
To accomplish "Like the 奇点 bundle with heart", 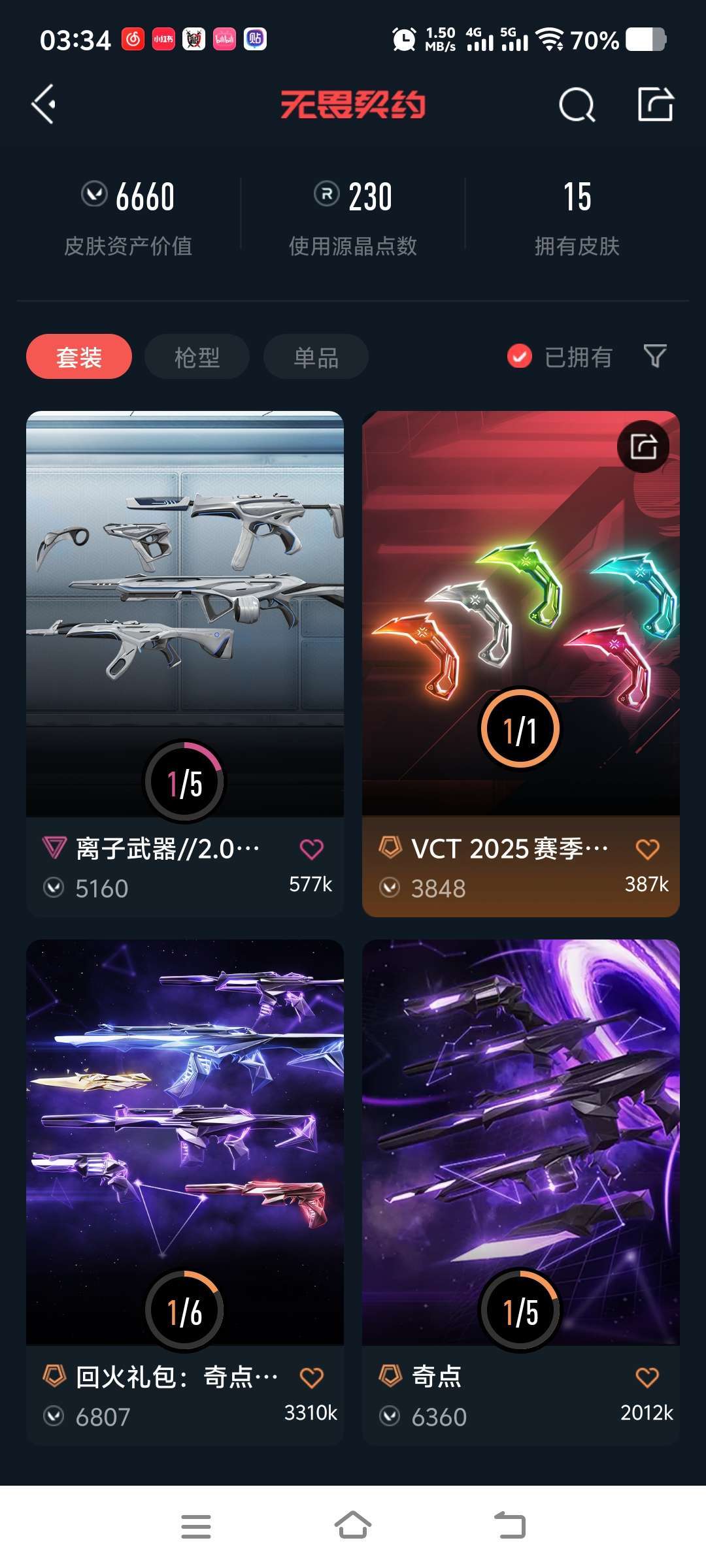I will (647, 1377).
